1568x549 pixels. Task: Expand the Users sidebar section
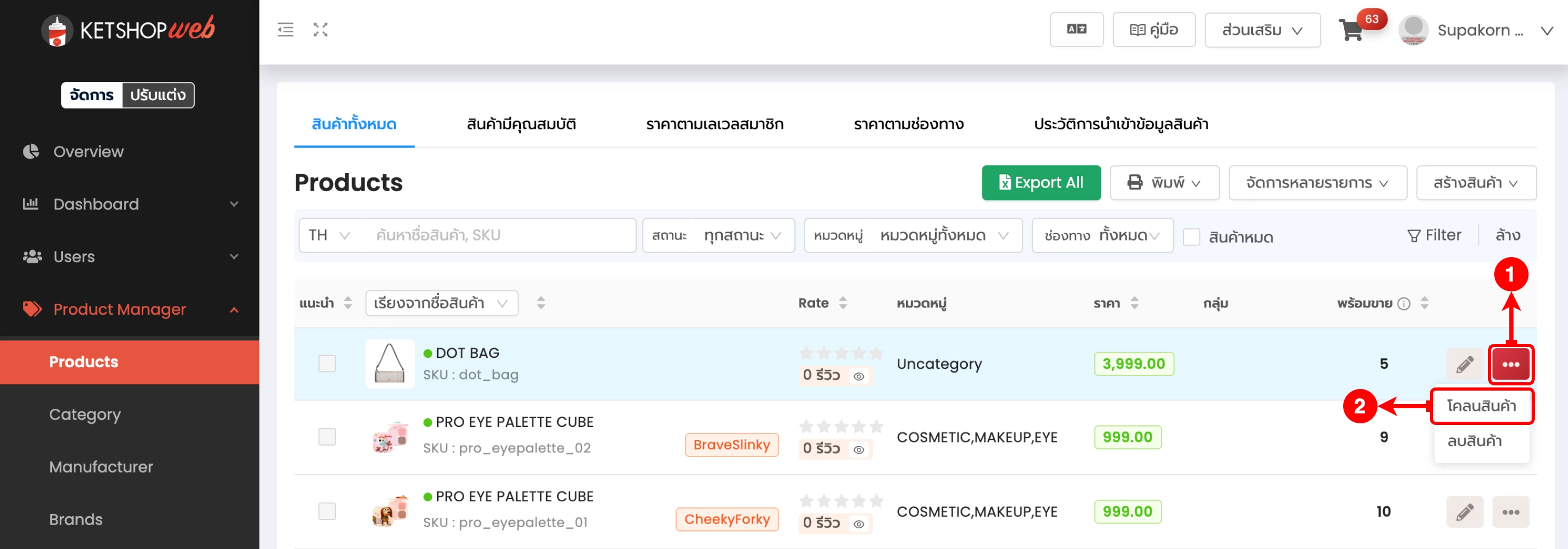(234, 256)
